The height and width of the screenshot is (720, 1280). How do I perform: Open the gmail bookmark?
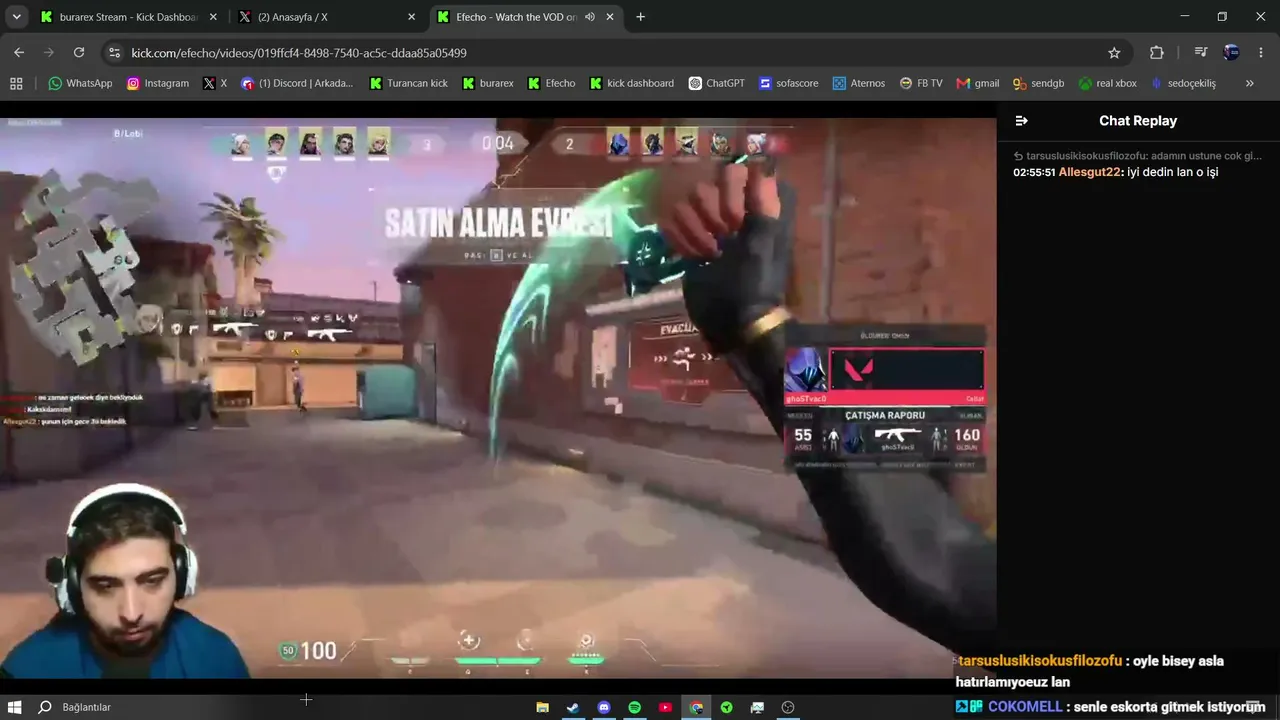[x=977, y=83]
